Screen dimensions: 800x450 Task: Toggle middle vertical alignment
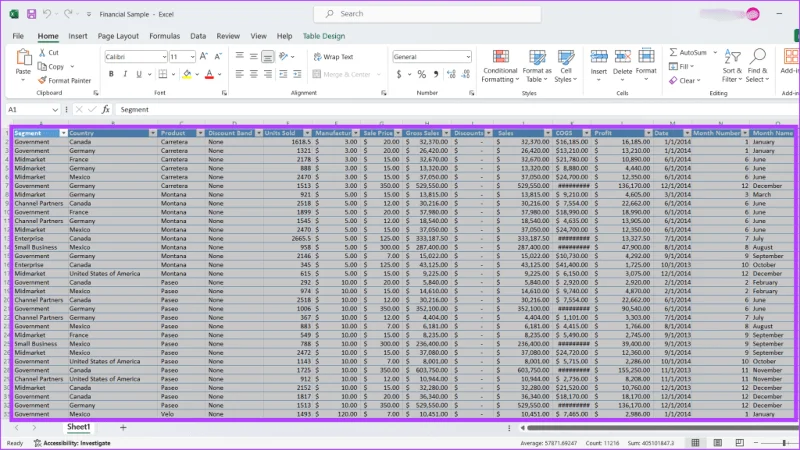254,57
